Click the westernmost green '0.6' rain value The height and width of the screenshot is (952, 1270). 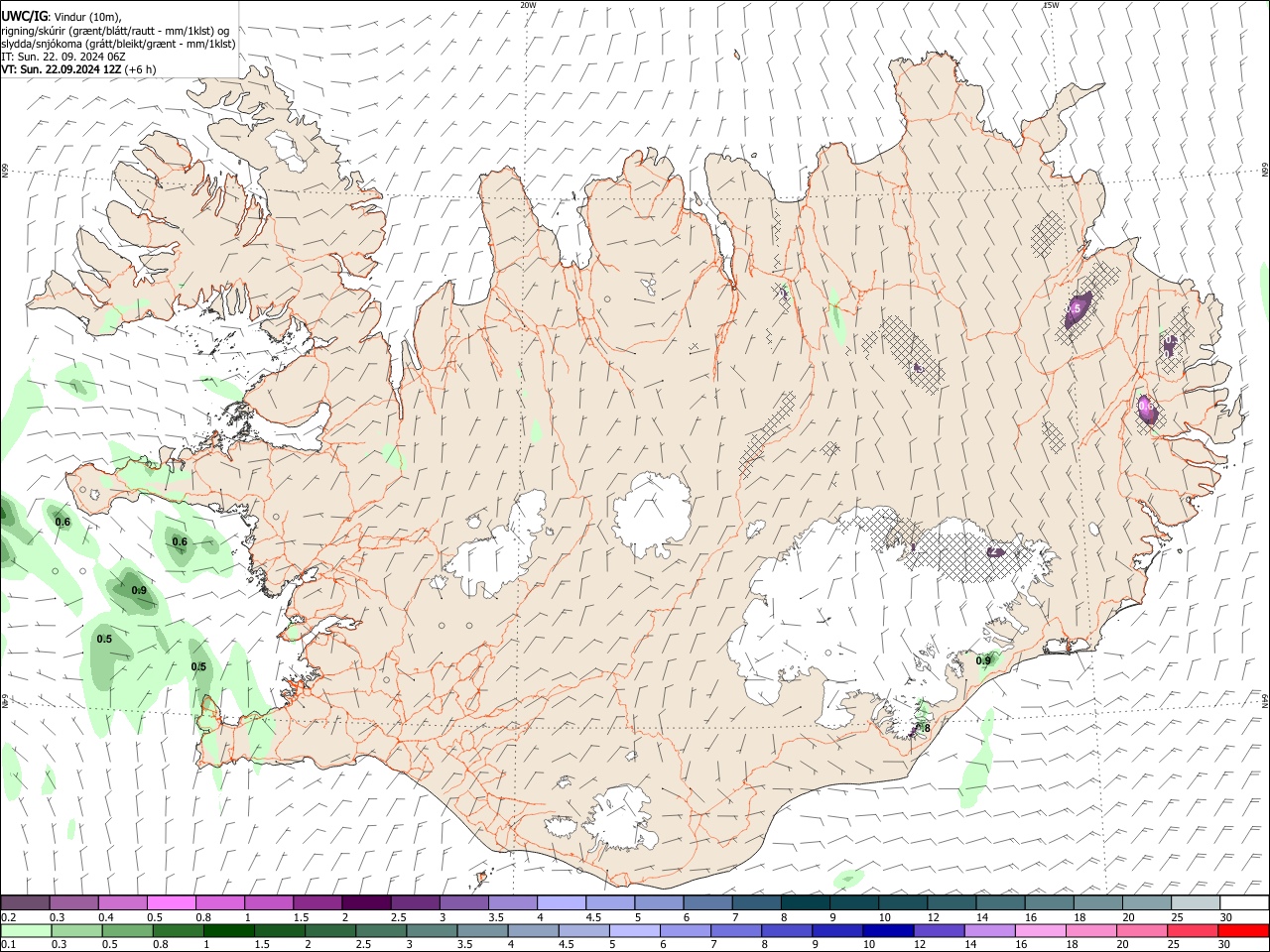[x=63, y=522]
